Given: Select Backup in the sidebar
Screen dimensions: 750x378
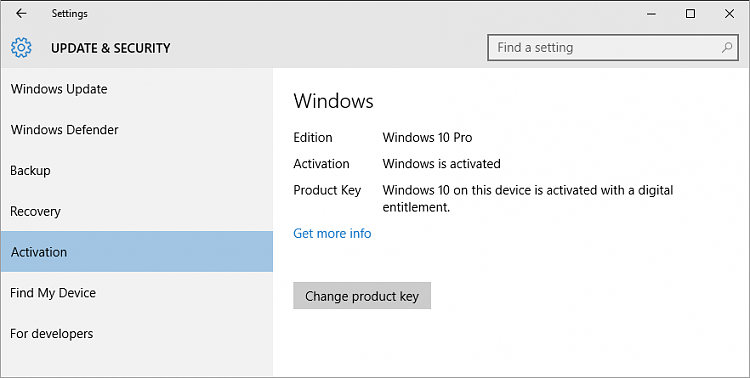Looking at the screenshot, I should pyautogui.click(x=136, y=170).
